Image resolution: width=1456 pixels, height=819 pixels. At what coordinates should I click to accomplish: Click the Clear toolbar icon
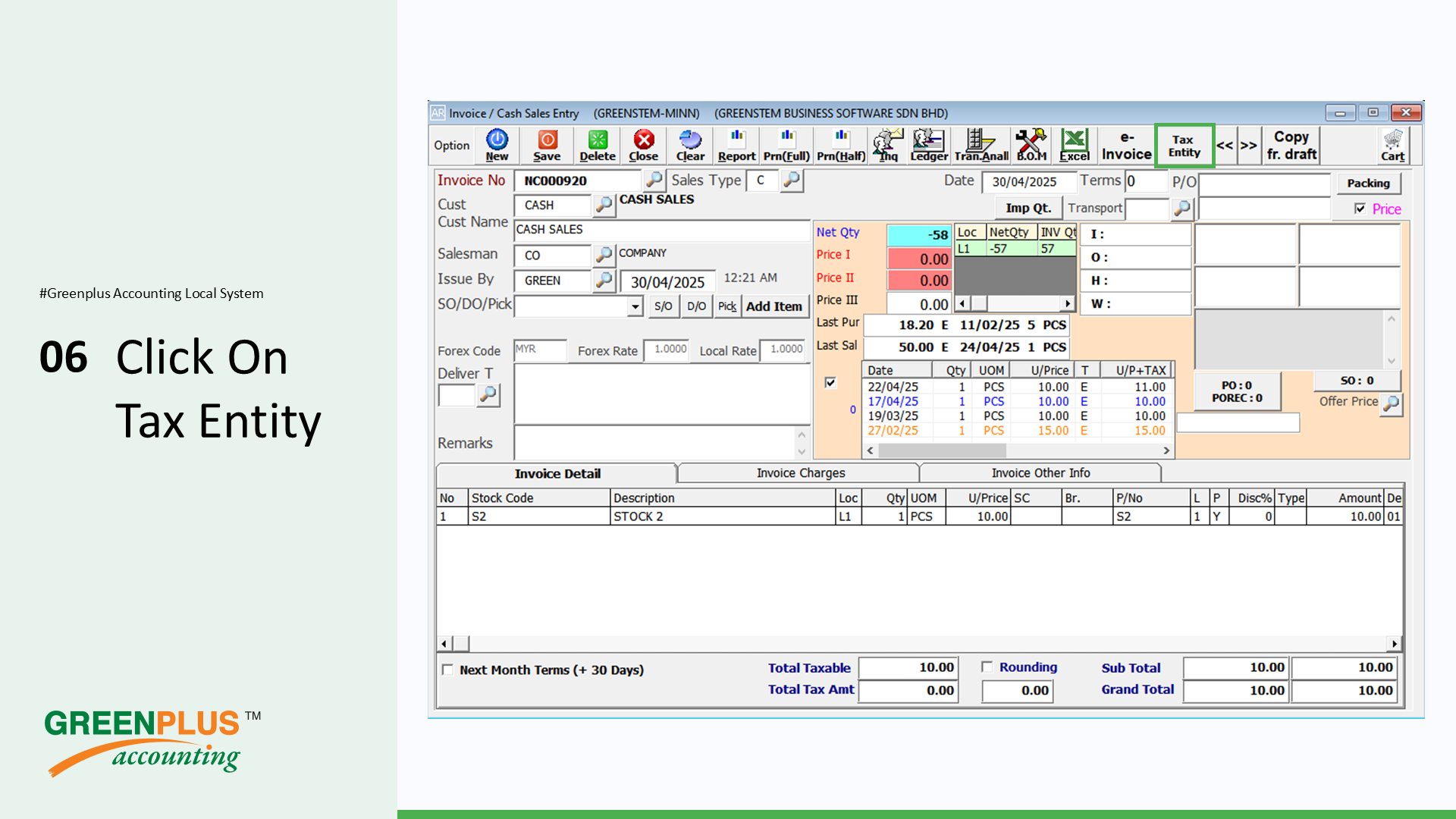click(x=690, y=145)
